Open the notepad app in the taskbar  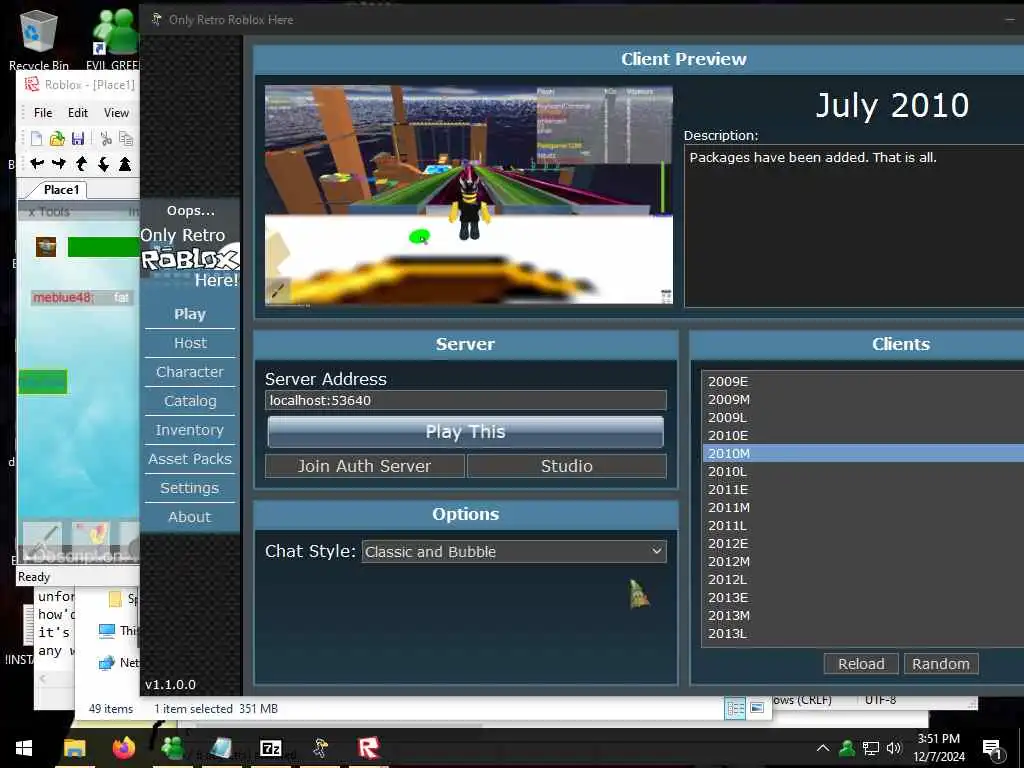[x=221, y=748]
